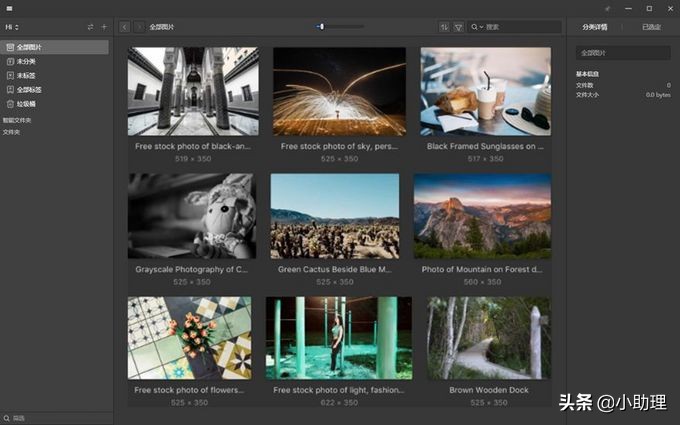
Task: Click the 未标签 sidebar entry
Action: click(x=26, y=75)
